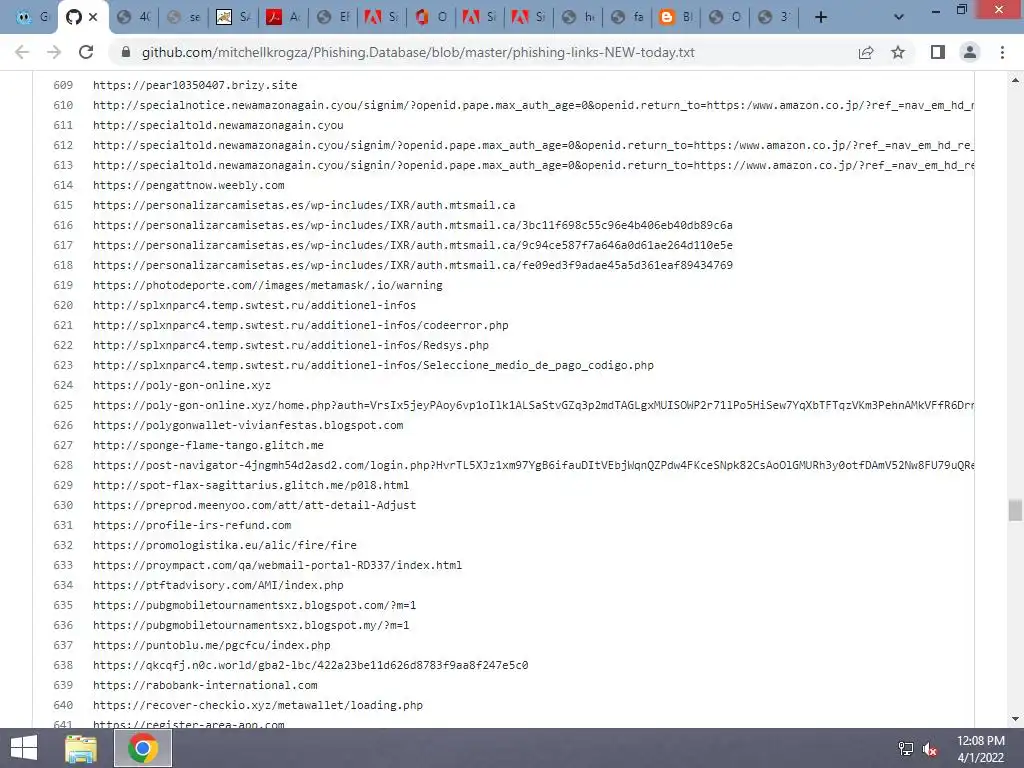Image resolution: width=1024 pixels, height=768 pixels.
Task: Click the page vertical scrollbar thumb
Action: click(x=1015, y=510)
